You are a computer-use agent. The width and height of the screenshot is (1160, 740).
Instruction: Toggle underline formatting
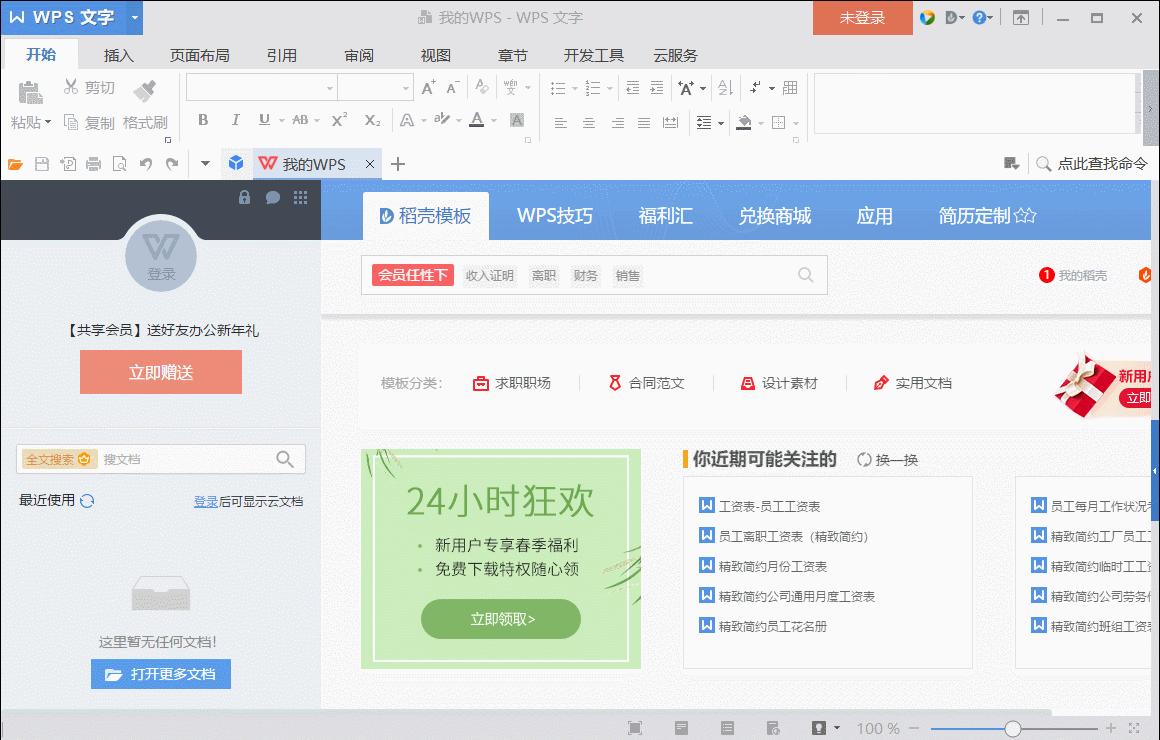point(262,122)
